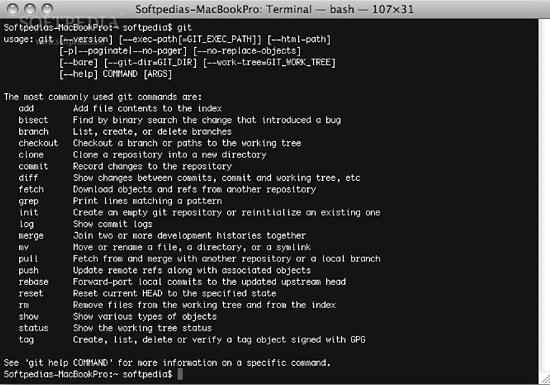Click the 'rebase' command name
The height and width of the screenshot is (385, 550).
[x=33, y=282]
